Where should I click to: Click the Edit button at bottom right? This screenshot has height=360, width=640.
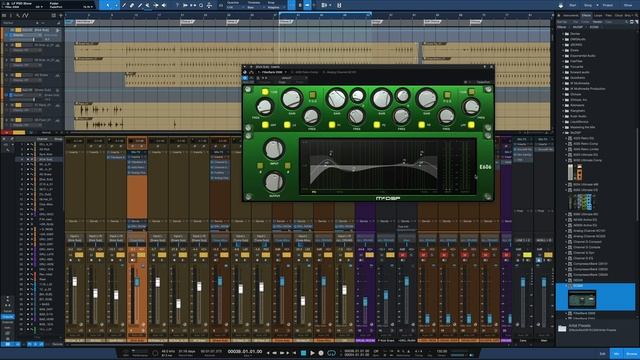tap(603, 353)
